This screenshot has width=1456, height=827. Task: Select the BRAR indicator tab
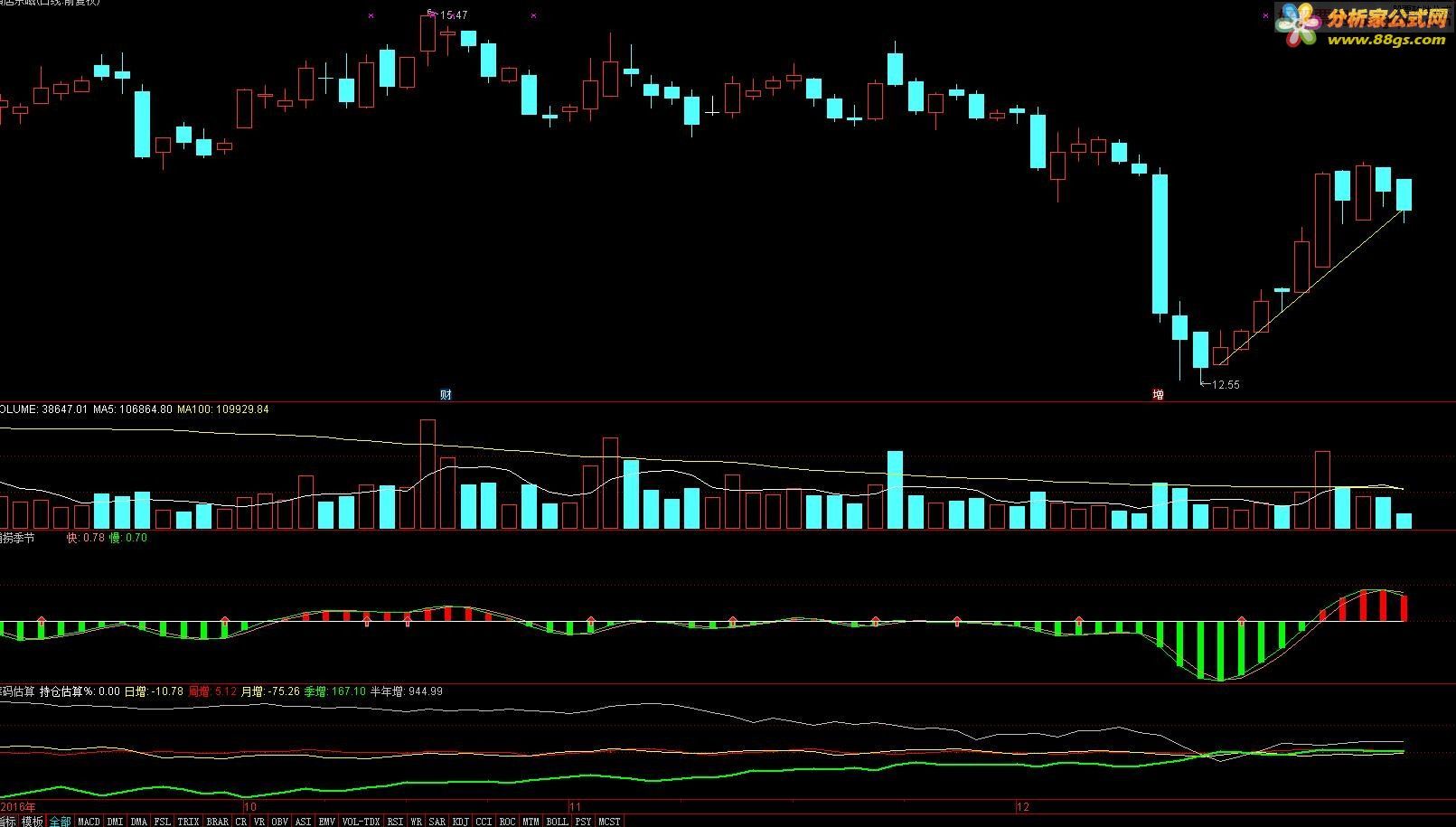[217, 822]
